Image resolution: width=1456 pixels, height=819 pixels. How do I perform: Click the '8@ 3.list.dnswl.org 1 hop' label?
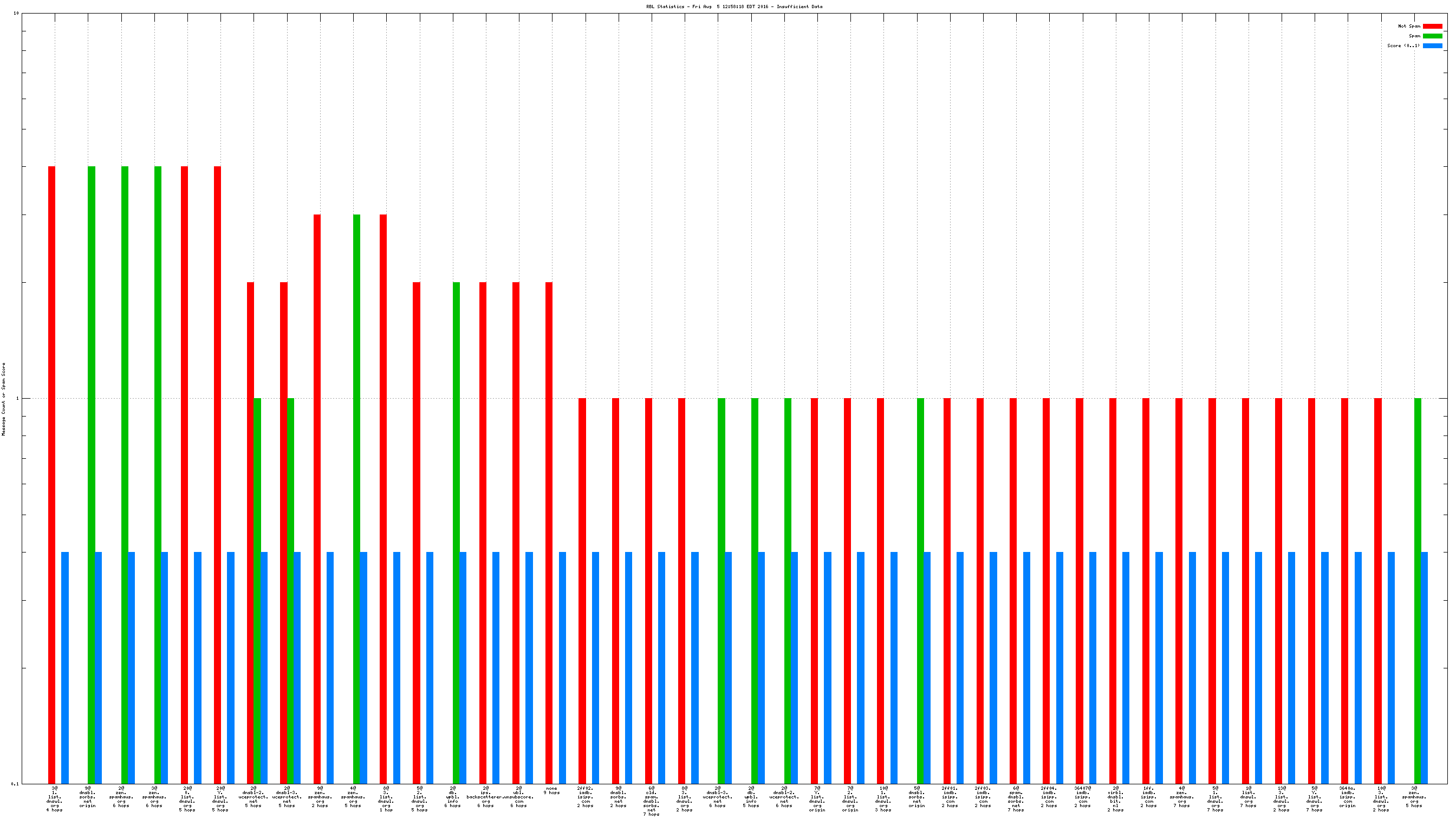point(386,798)
